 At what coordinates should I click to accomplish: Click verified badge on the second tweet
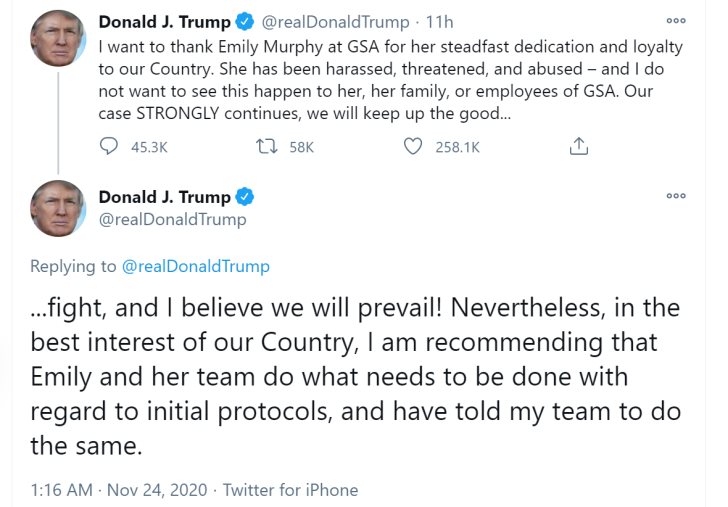(x=245, y=197)
